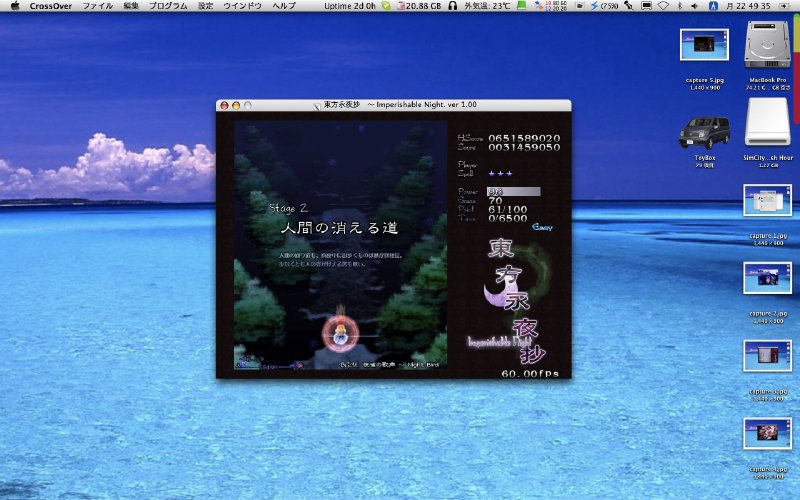Select the MacBook Pro hard drive icon
800x500 pixels.
(767, 45)
